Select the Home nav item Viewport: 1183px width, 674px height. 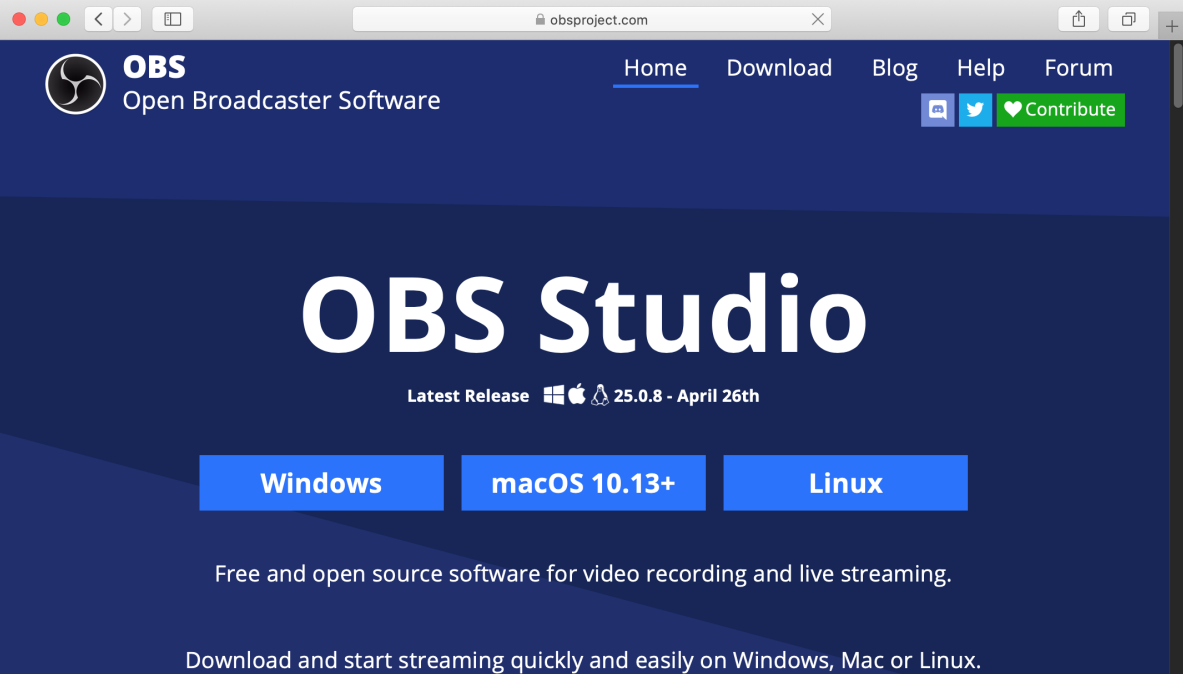click(655, 68)
